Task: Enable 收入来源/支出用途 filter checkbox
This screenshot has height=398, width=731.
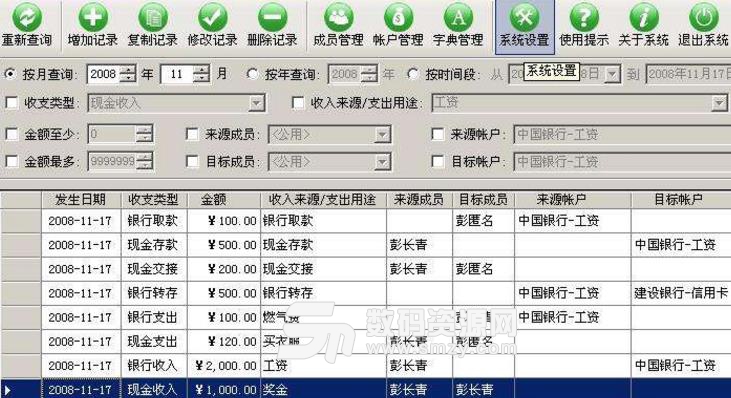Action: click(298, 103)
